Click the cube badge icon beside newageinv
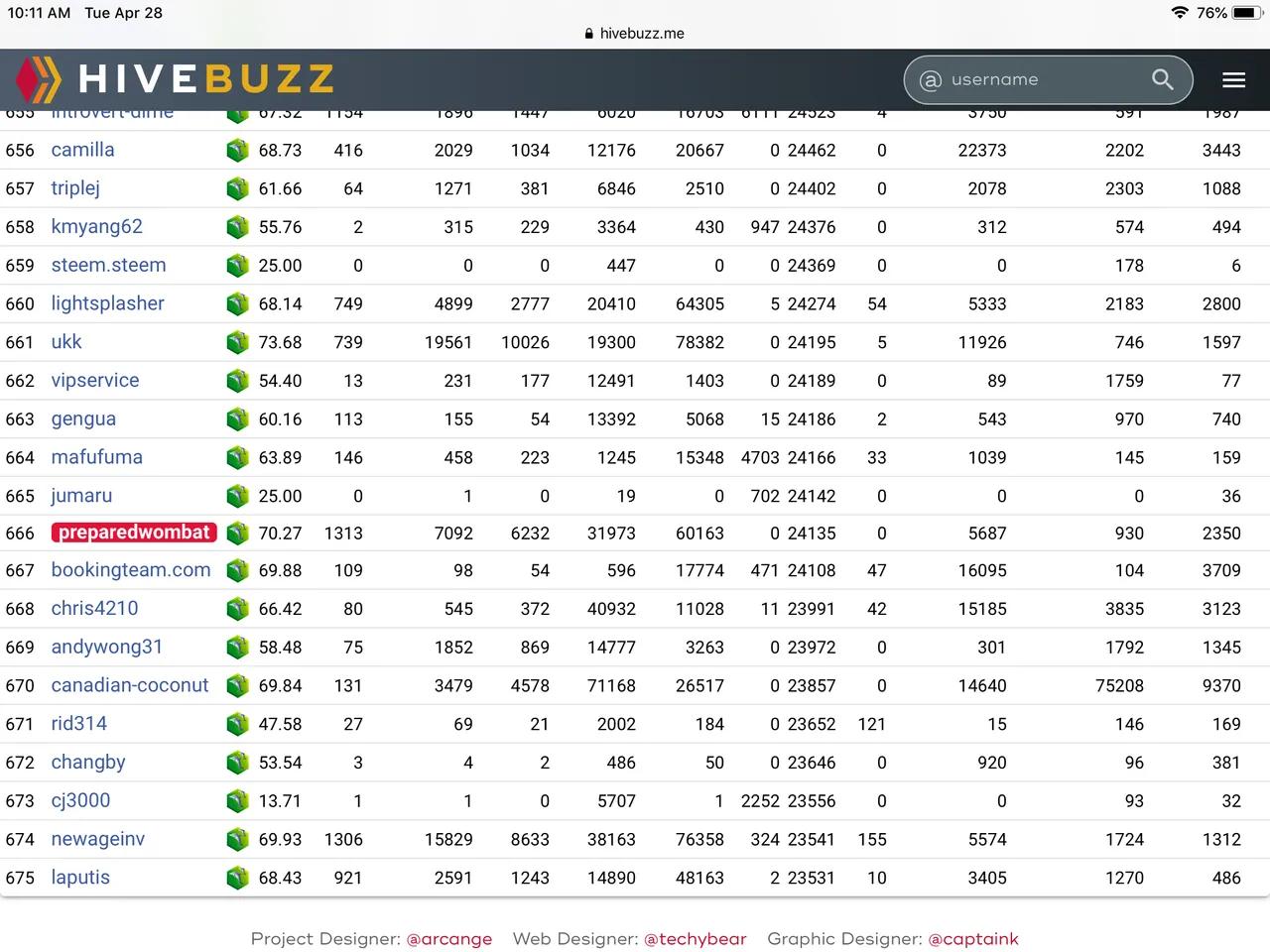The width and height of the screenshot is (1270, 952). tap(238, 840)
